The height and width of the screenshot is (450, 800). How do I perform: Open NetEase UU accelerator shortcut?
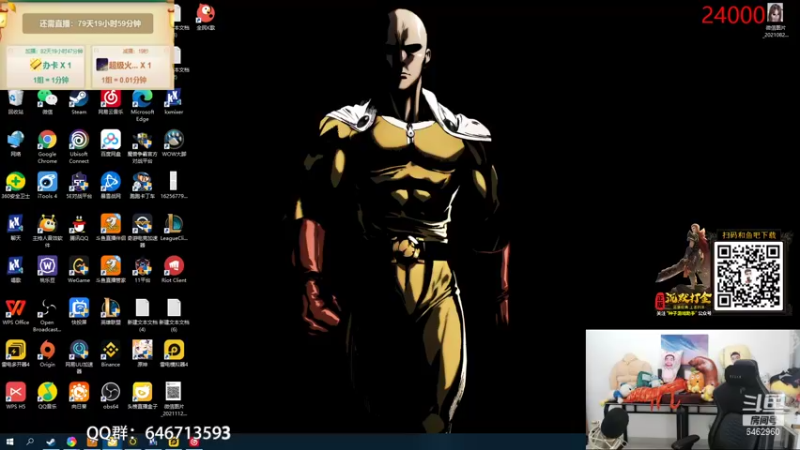pyautogui.click(x=79, y=357)
